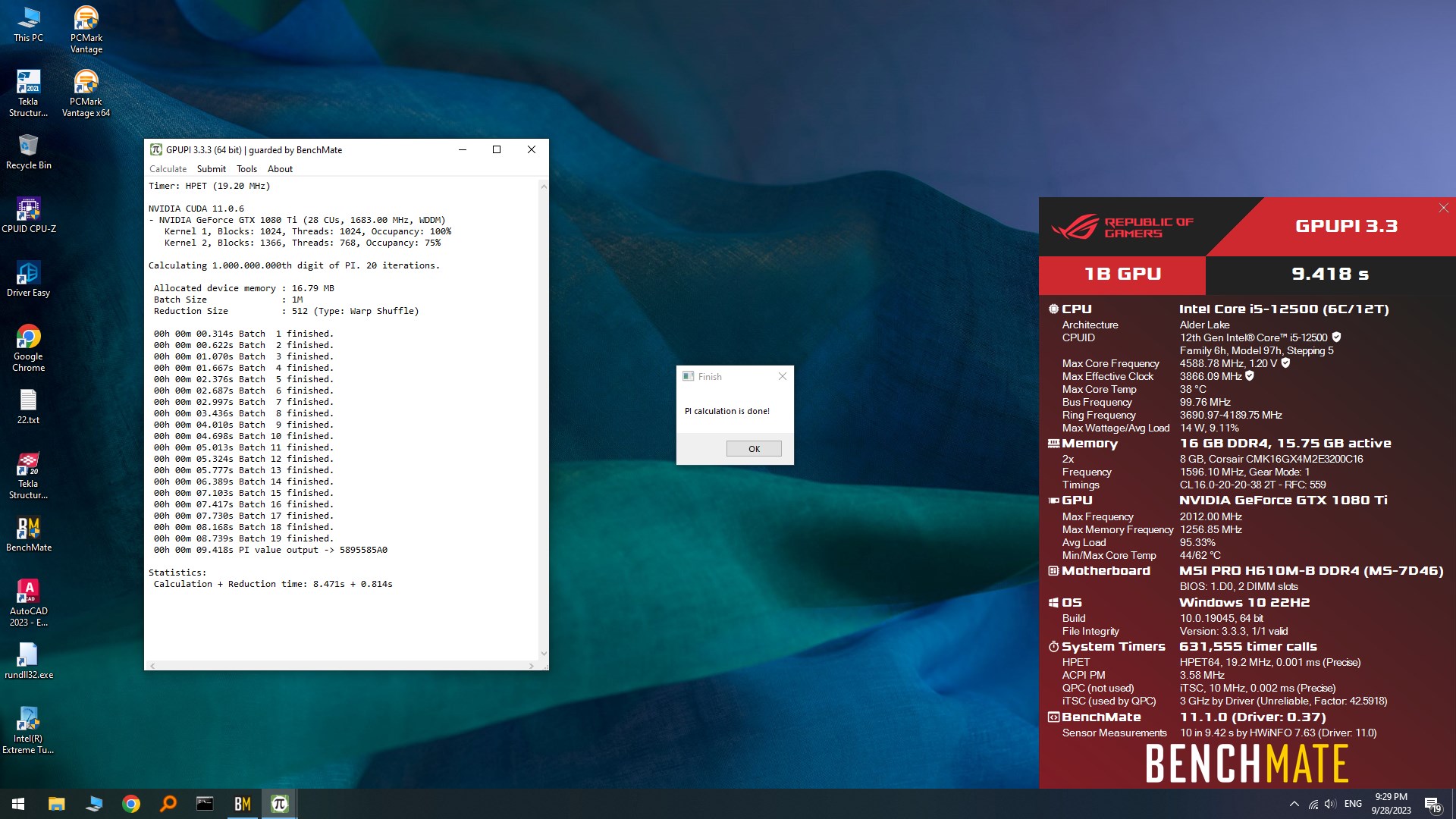The width and height of the screenshot is (1456, 819).
Task: Open the network tray icon
Action: (1313, 804)
